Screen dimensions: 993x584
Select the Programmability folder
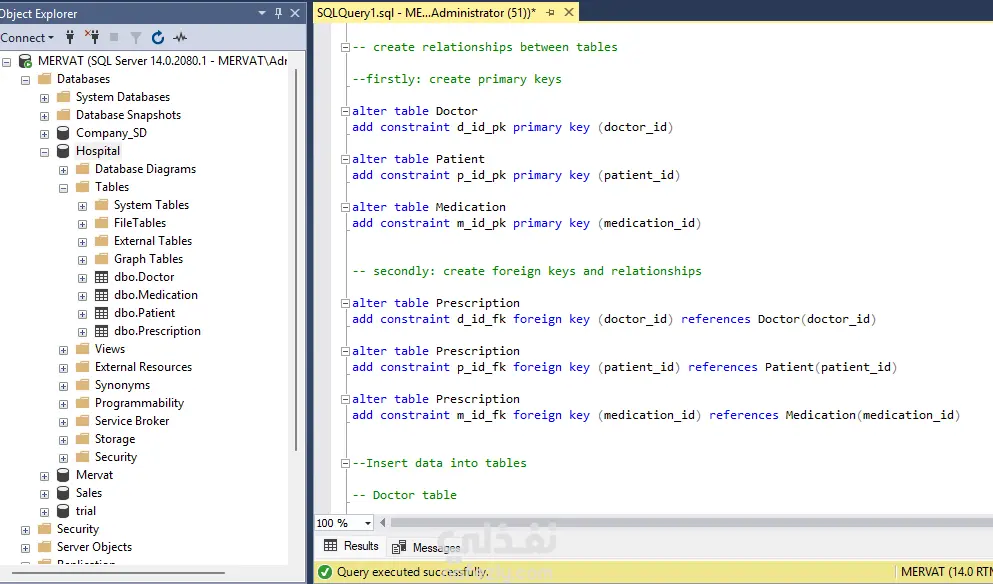[x=139, y=403]
